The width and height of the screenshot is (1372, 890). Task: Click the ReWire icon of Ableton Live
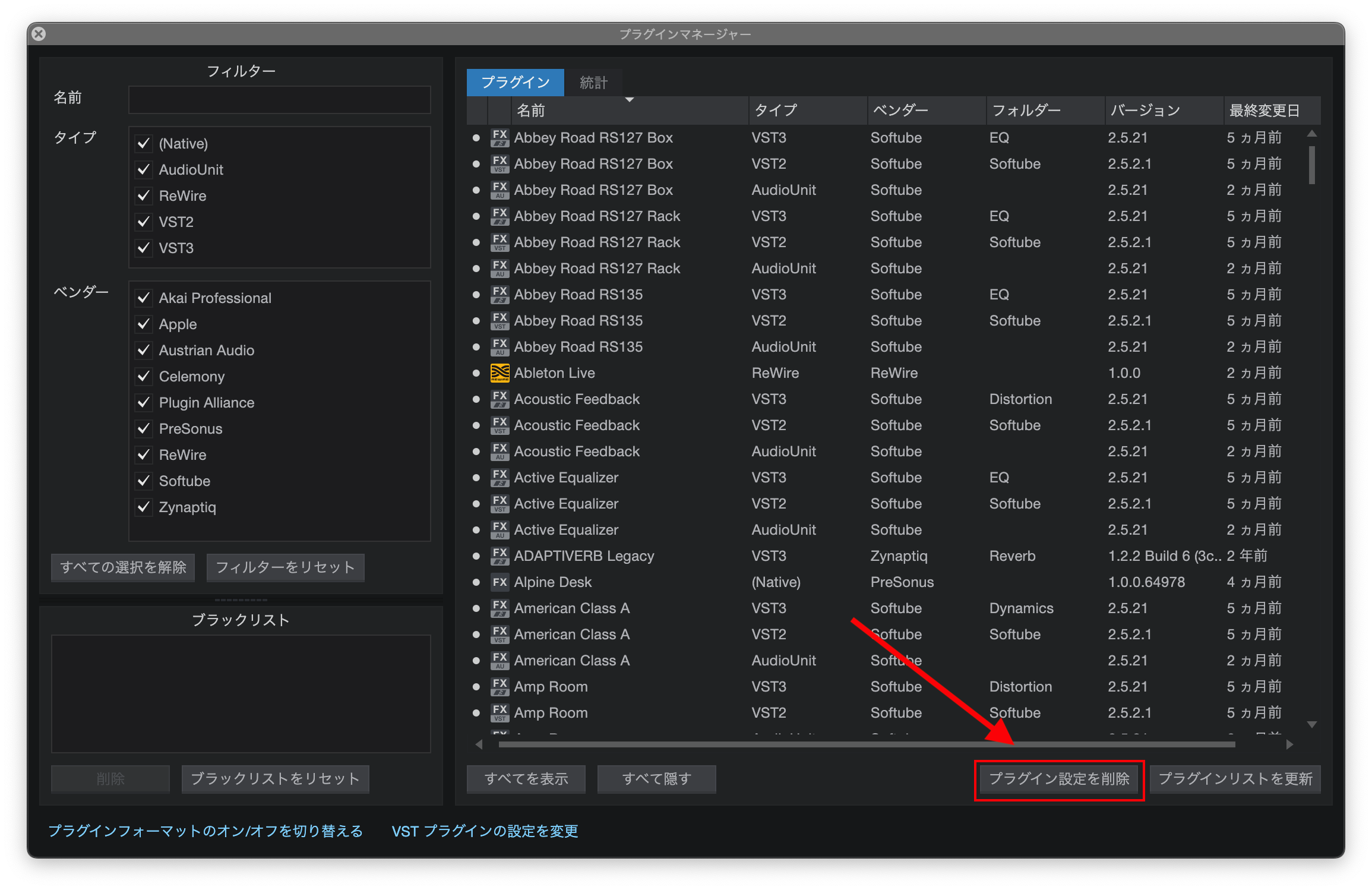pyautogui.click(x=500, y=373)
